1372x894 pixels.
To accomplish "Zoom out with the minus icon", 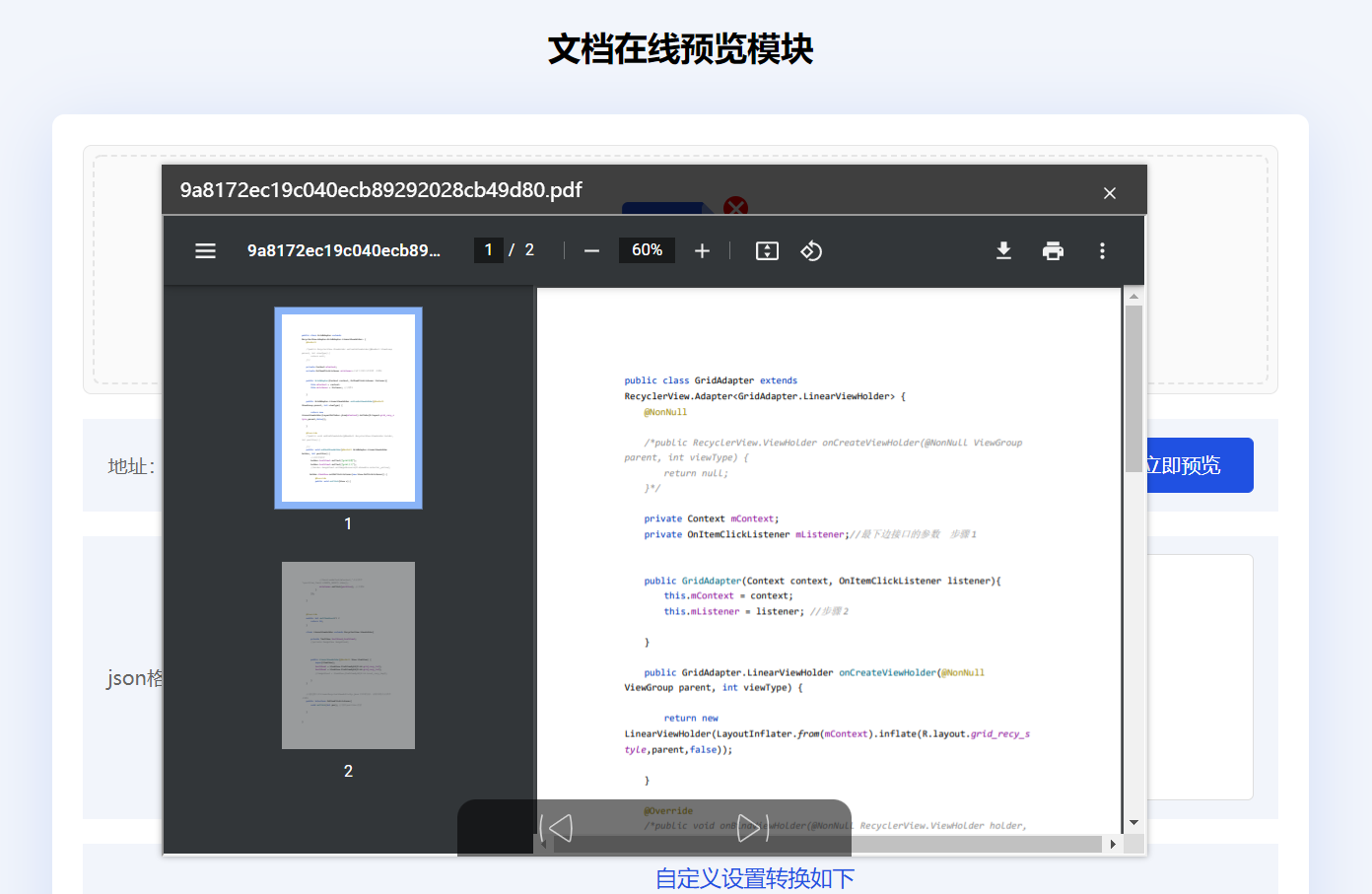I will [591, 251].
